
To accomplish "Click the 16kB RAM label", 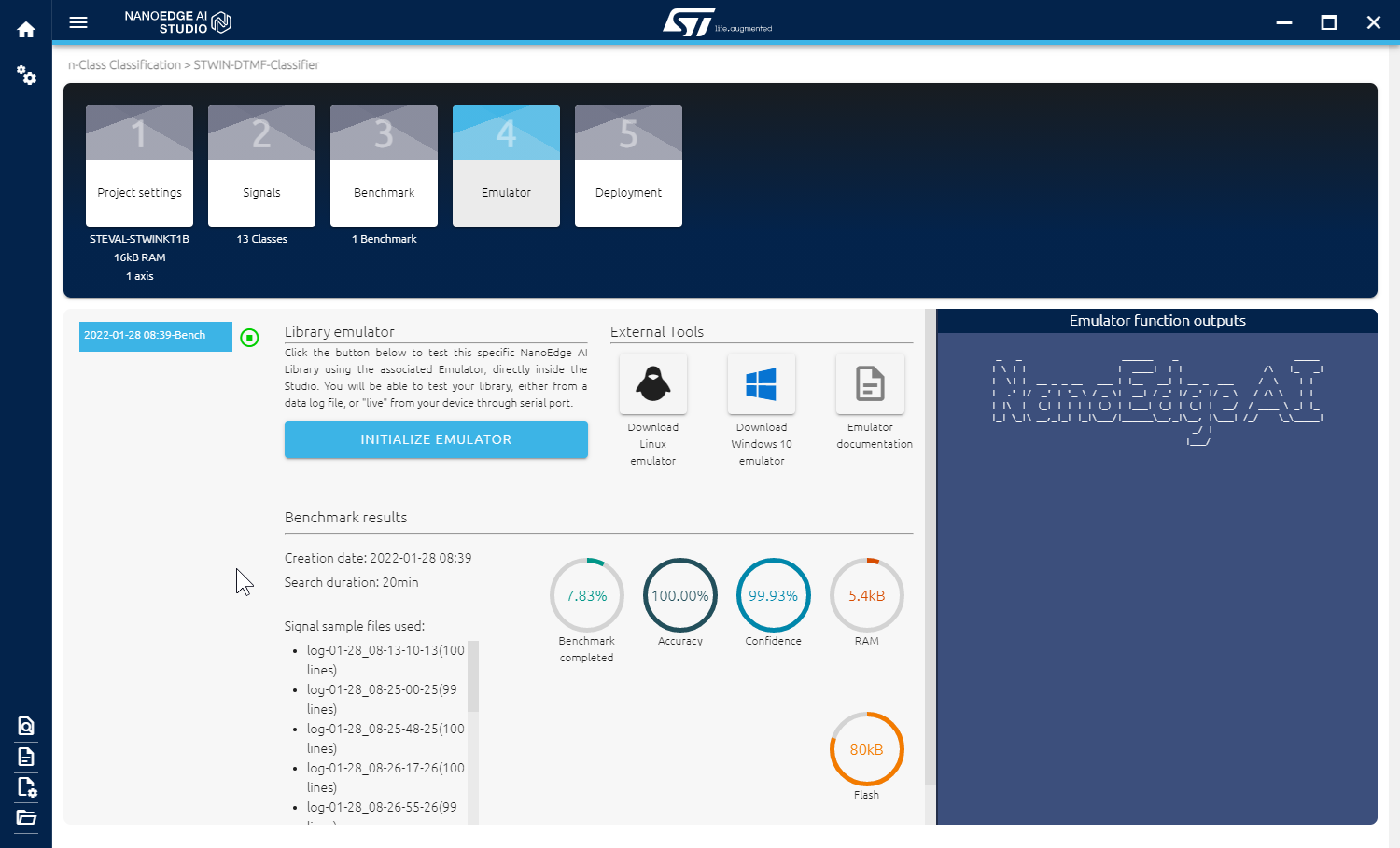I will pos(139,257).
